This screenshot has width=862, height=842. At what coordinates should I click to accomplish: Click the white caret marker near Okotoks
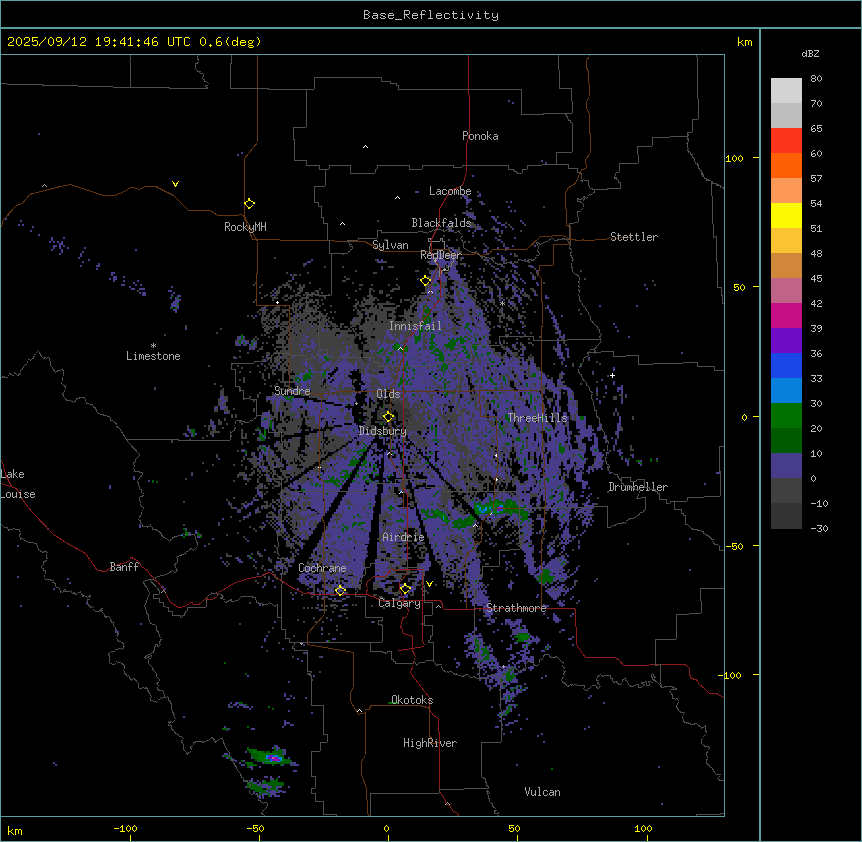tap(359, 711)
